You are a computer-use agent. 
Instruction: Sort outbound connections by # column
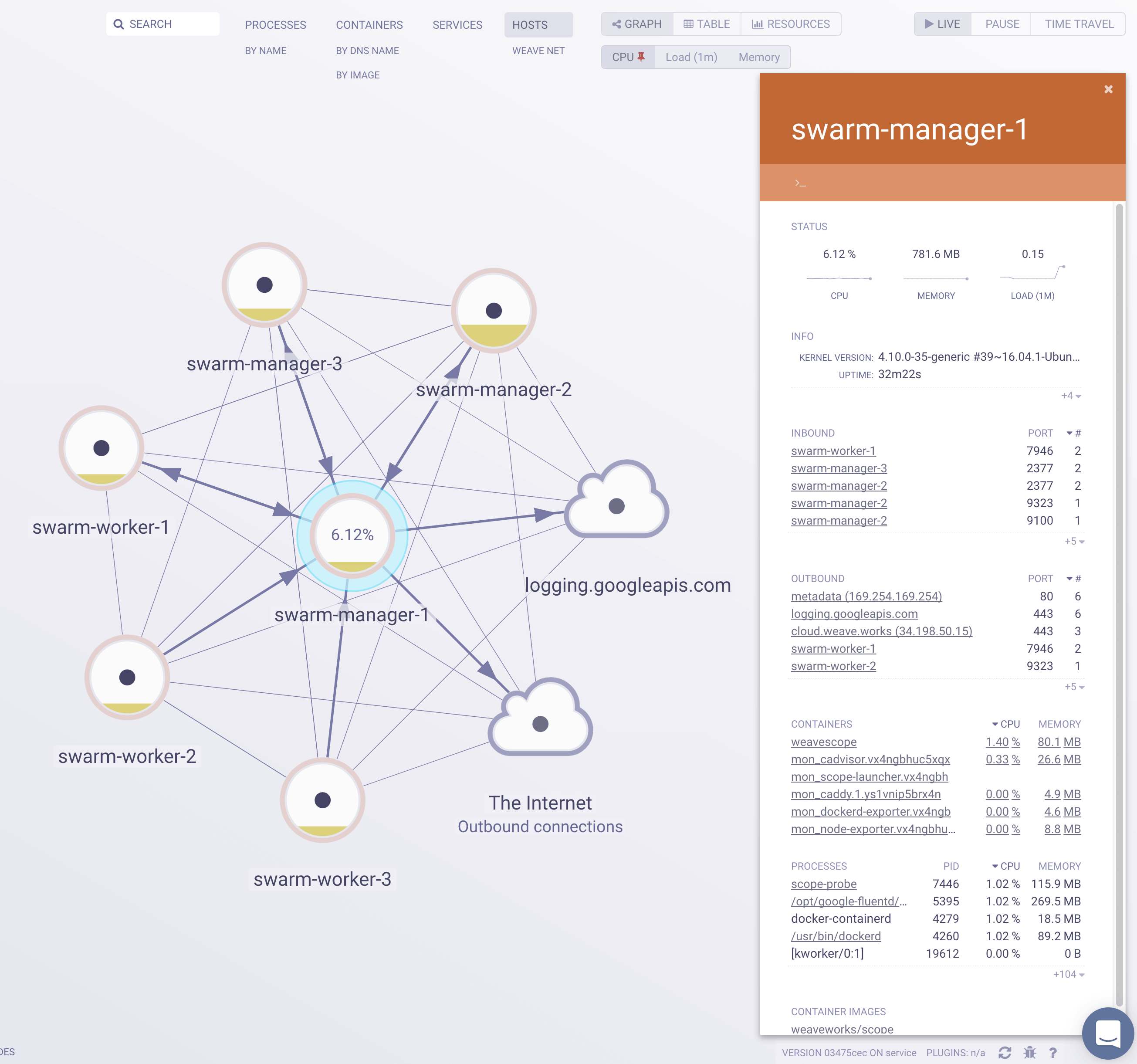tap(1073, 578)
